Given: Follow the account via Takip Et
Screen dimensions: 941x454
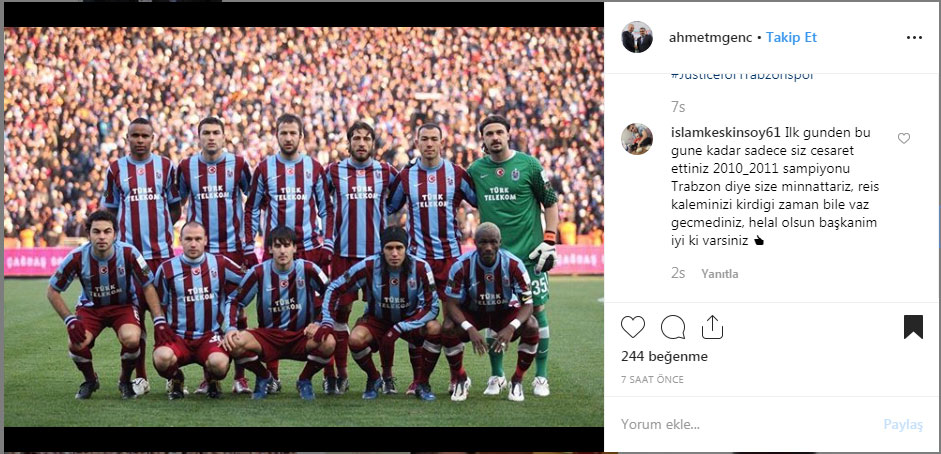Looking at the screenshot, I should pyautogui.click(x=792, y=38).
